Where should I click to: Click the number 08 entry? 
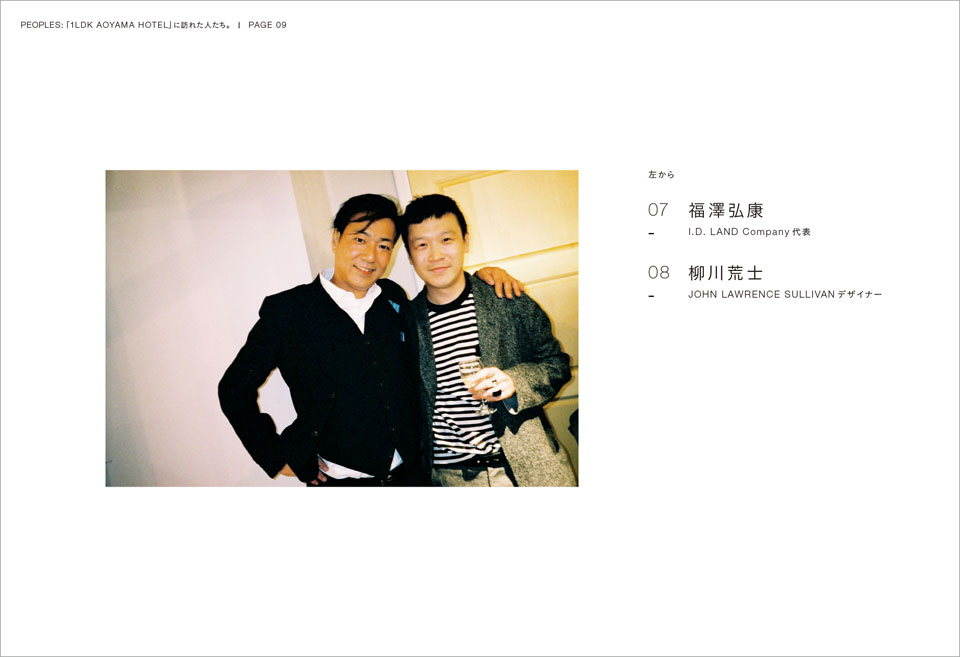659,272
